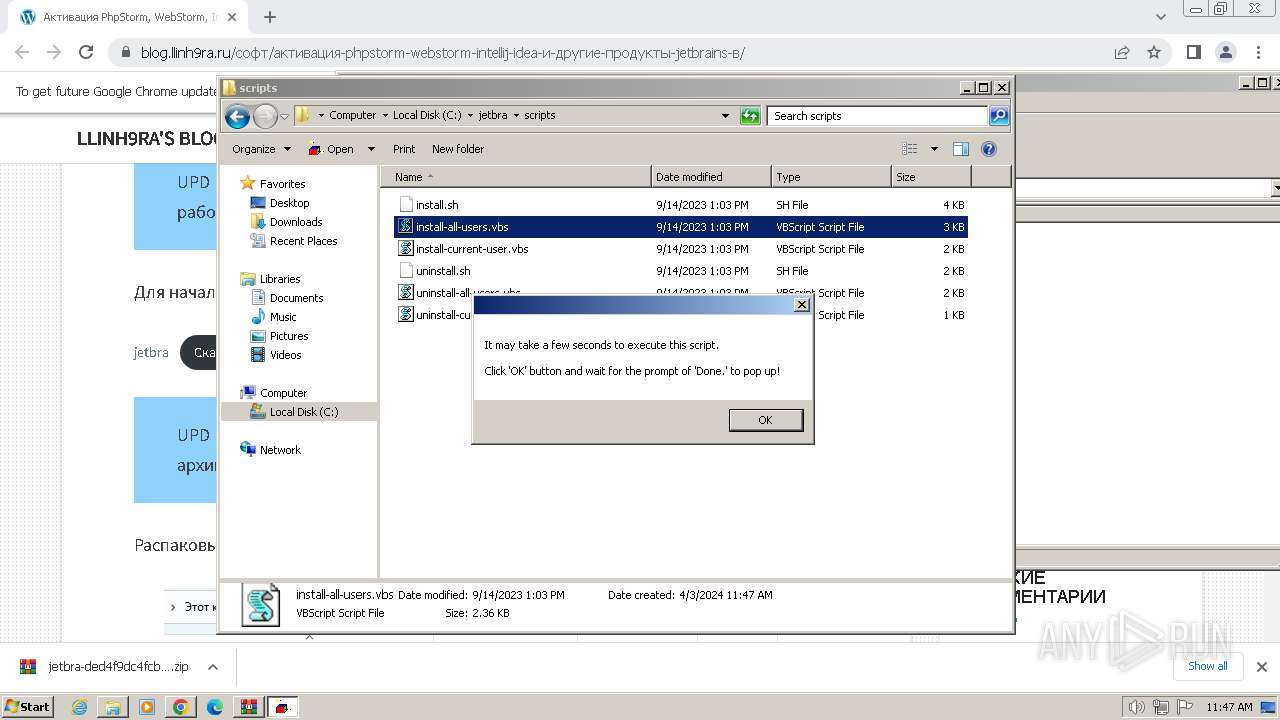The width and height of the screenshot is (1280, 720).
Task: Open Chrome profile icon
Action: [x=1226, y=52]
